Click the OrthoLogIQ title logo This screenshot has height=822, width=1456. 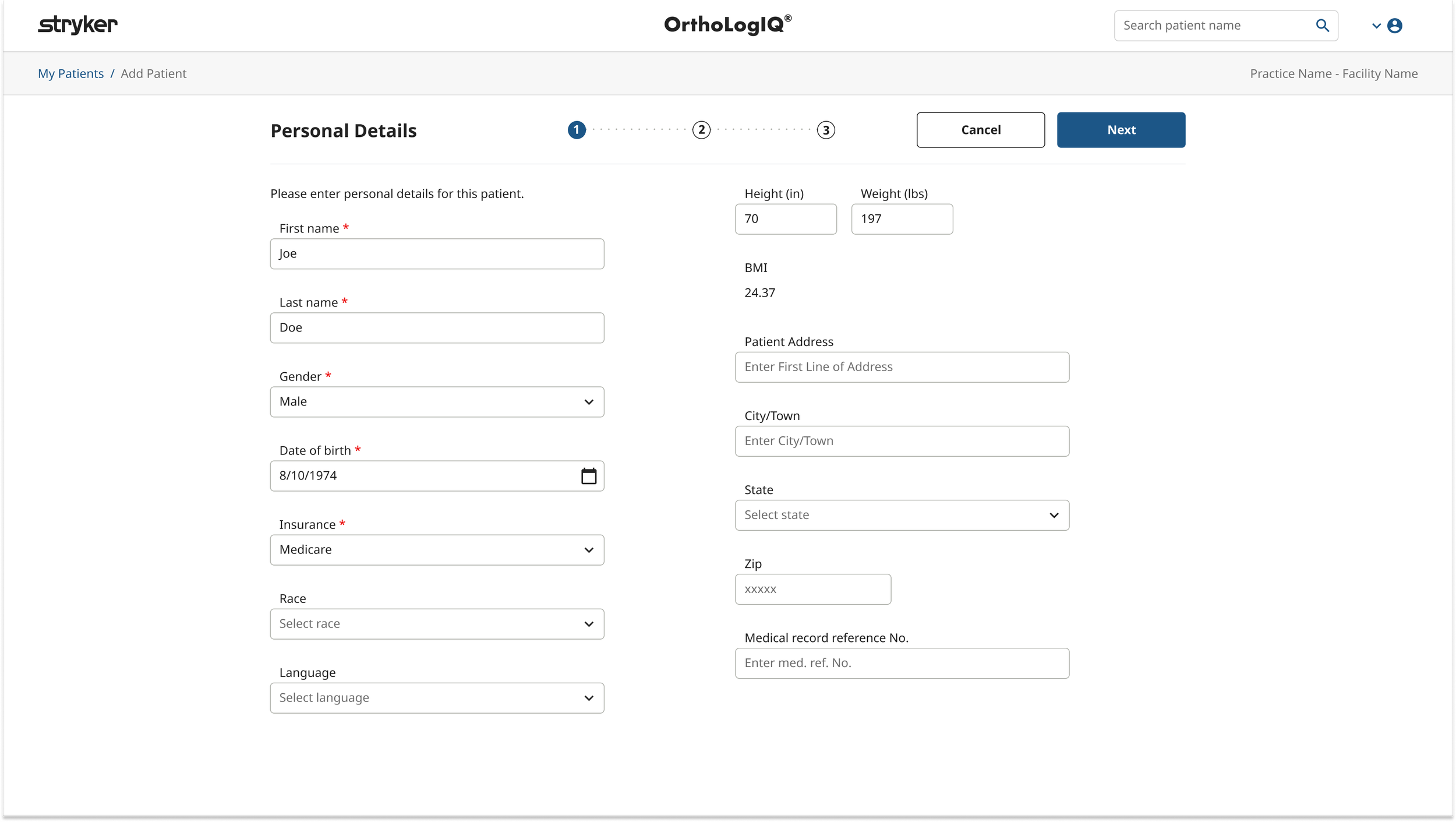[727, 24]
